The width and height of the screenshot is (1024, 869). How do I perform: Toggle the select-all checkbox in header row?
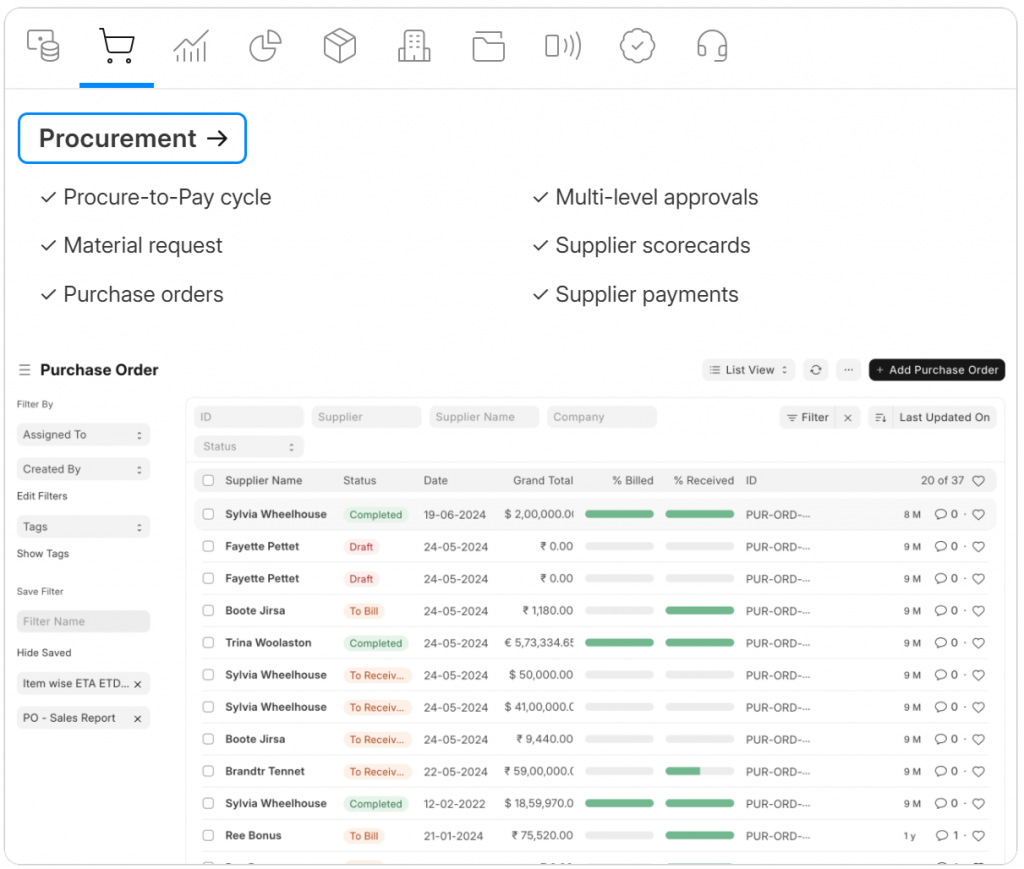(208, 481)
